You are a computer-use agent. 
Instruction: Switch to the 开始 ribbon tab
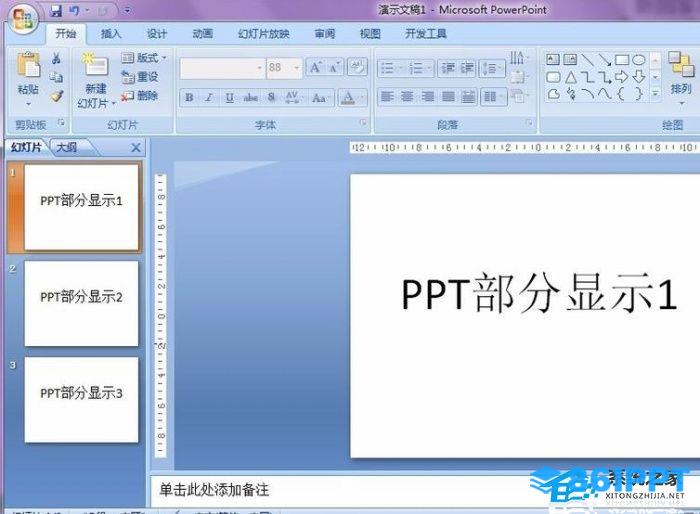click(x=66, y=33)
